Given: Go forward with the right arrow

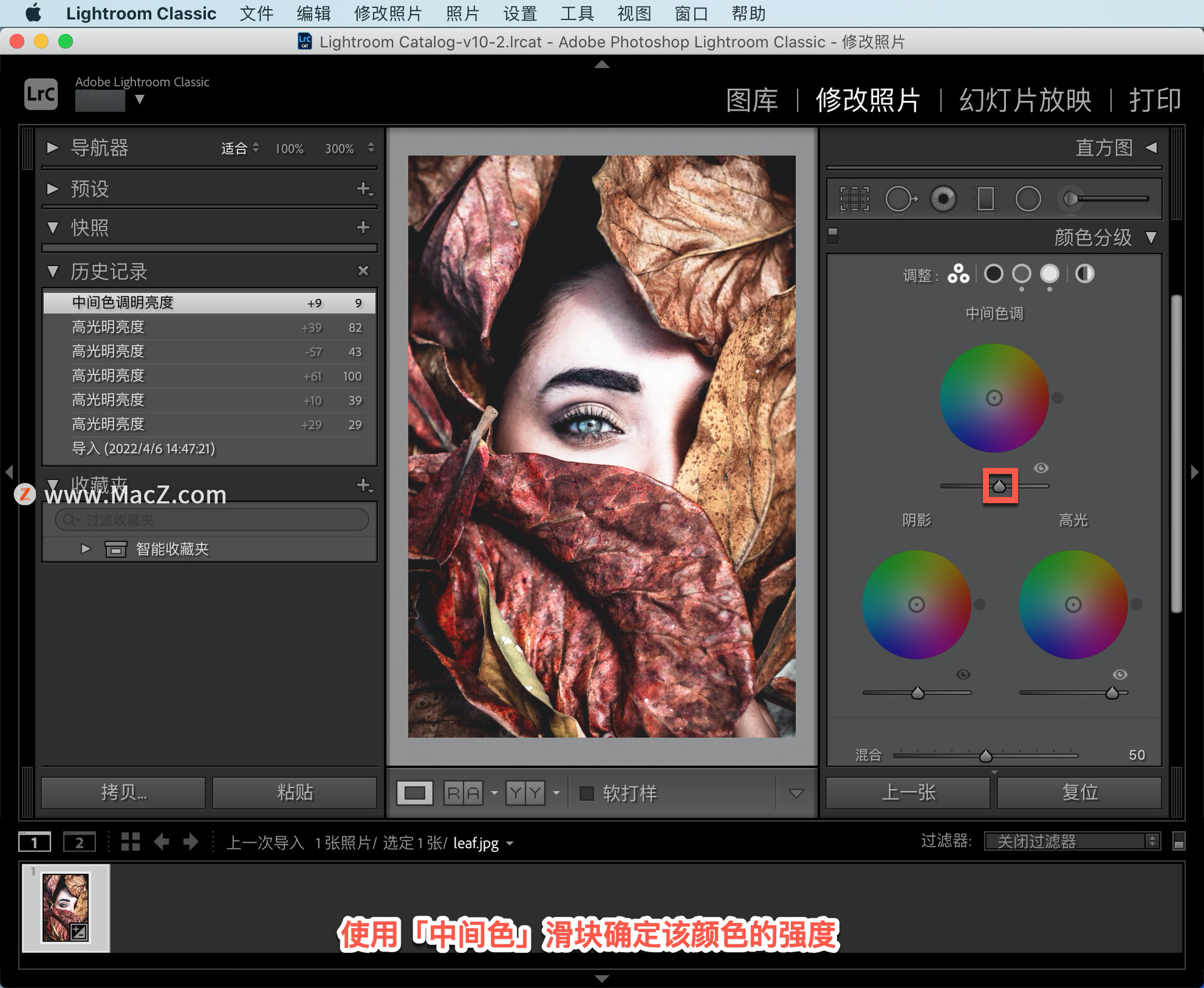Looking at the screenshot, I should [x=191, y=842].
